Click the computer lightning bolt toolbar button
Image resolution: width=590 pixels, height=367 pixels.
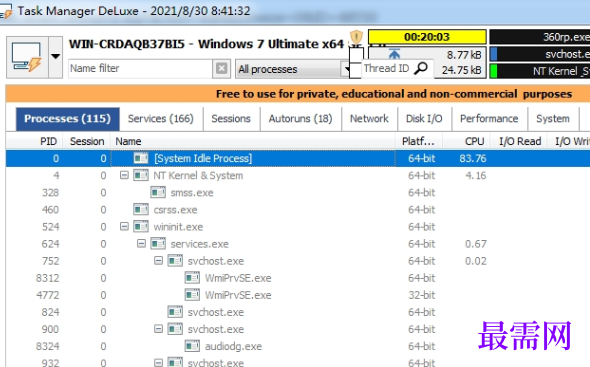click(27, 57)
